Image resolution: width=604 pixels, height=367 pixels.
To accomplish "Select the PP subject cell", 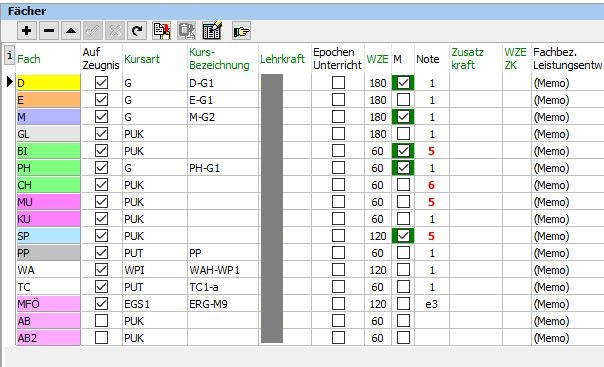I will [x=49, y=253].
